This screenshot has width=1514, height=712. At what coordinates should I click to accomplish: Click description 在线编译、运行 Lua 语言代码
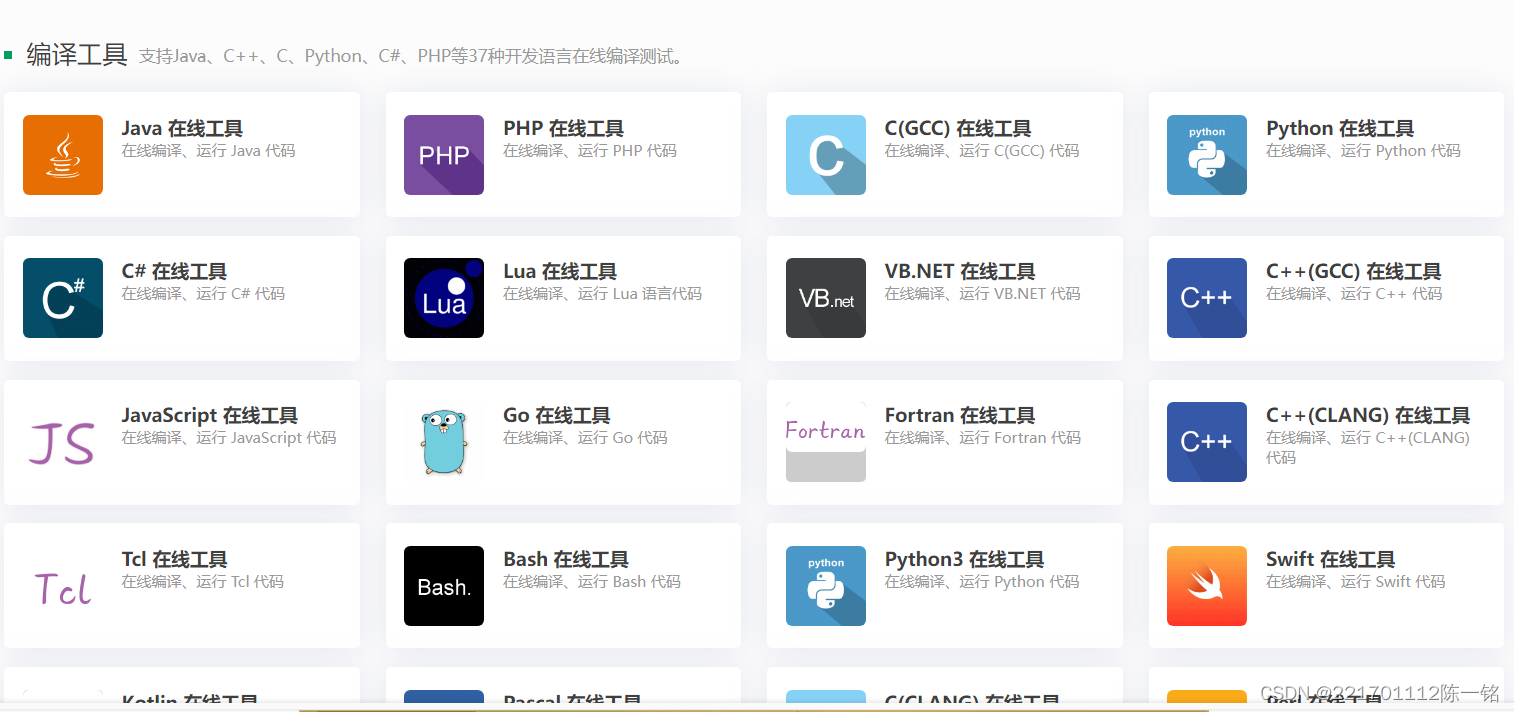click(602, 294)
